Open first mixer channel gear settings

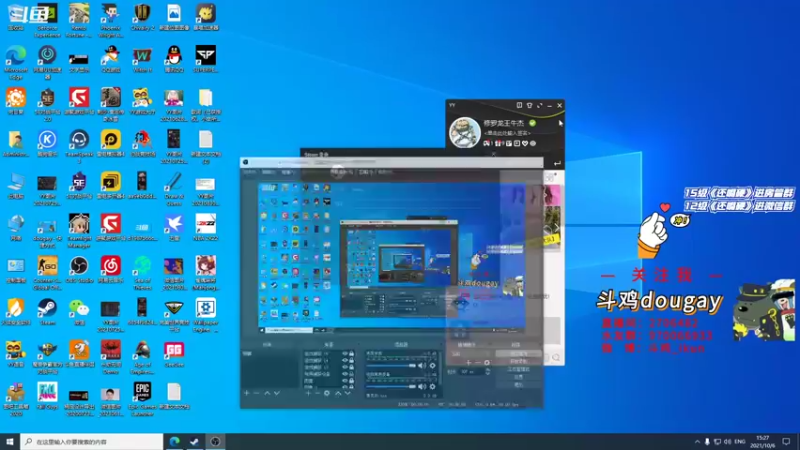click(x=432, y=365)
